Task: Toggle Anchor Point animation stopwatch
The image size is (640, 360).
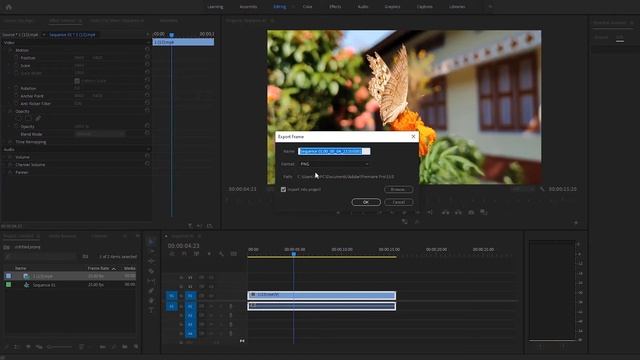Action: click(17, 96)
